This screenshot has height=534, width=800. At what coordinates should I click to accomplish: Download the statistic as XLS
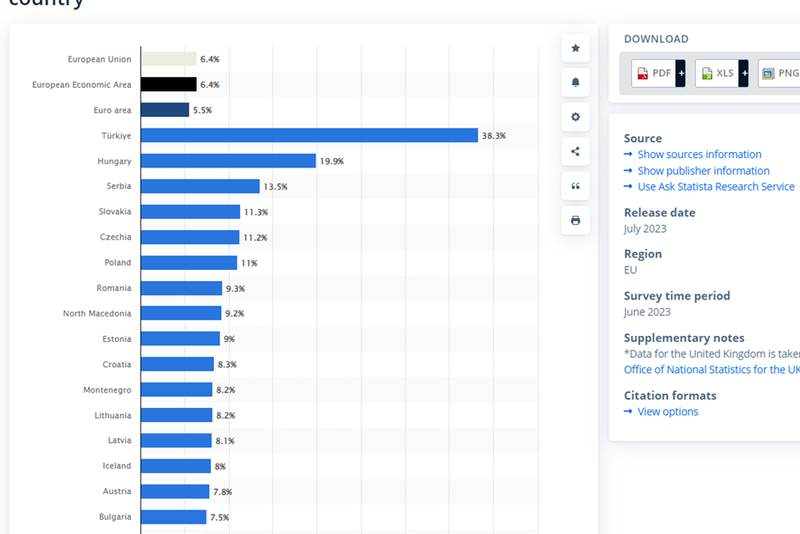click(x=717, y=73)
